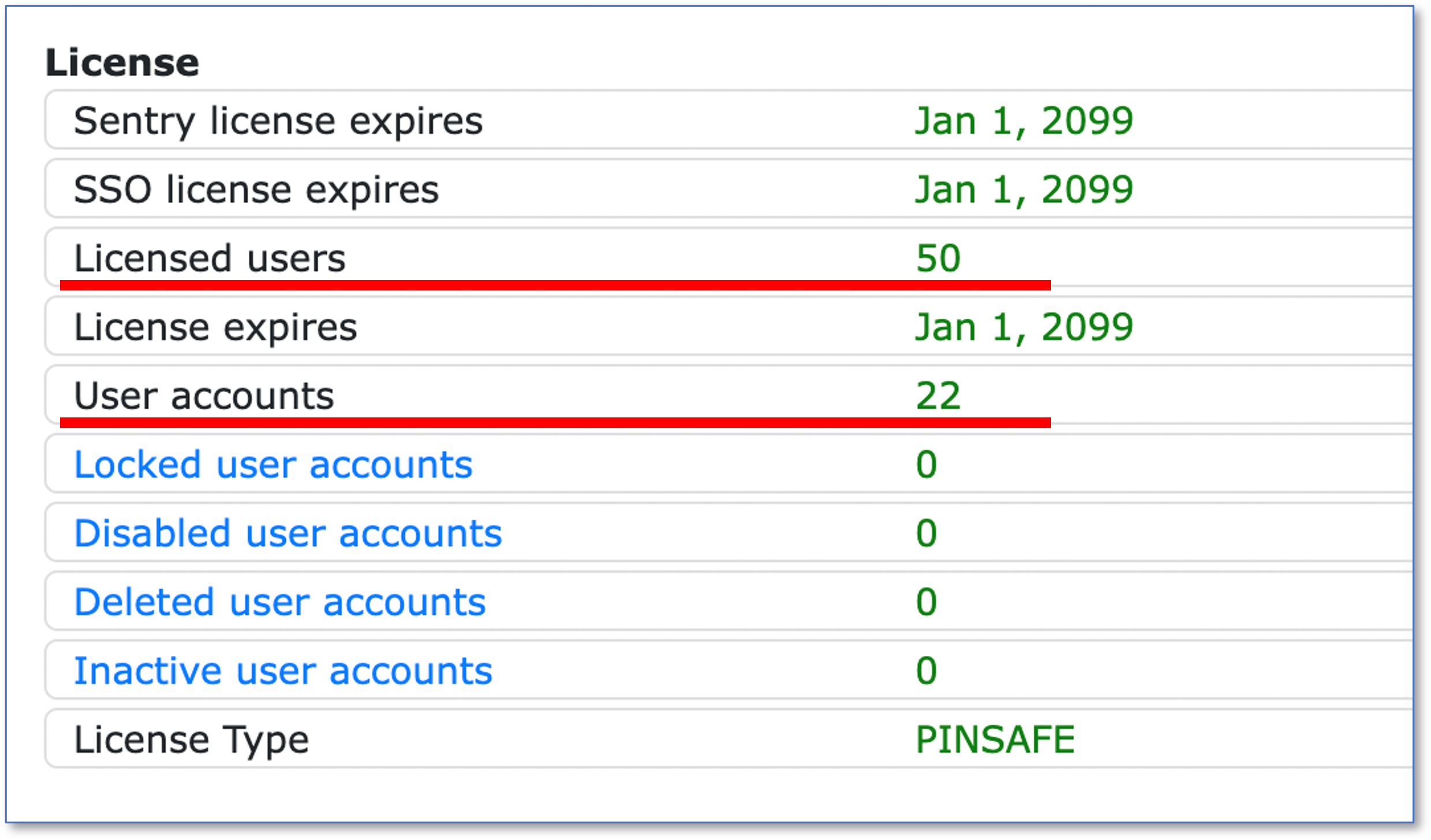Screen dimensions: 1431x840
Task: Click the License expires label
Action: tap(215, 327)
